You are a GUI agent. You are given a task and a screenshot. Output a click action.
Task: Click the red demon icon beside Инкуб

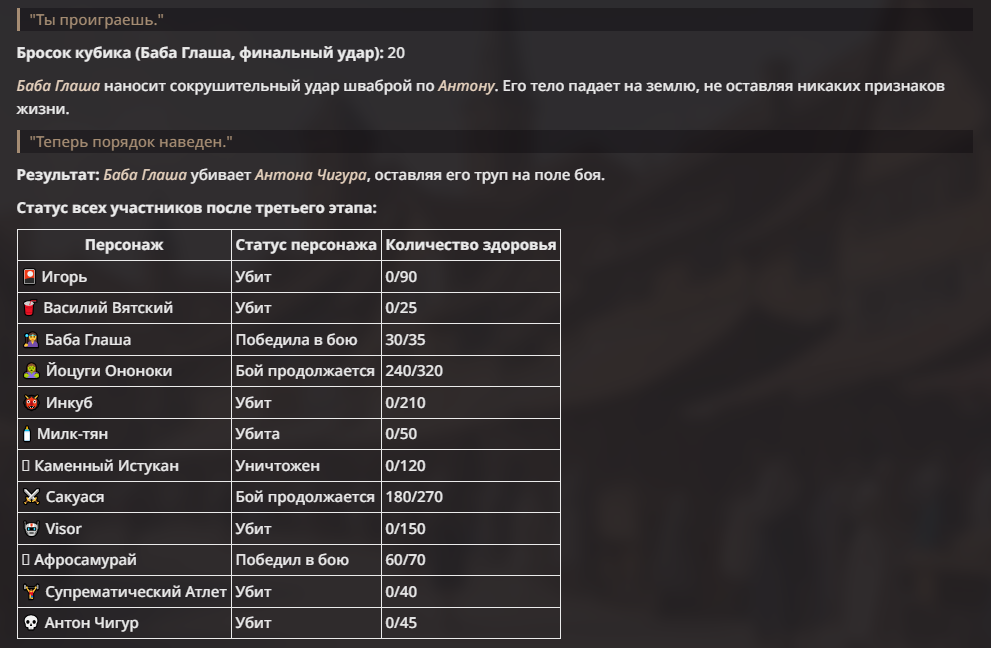click(x=32, y=403)
